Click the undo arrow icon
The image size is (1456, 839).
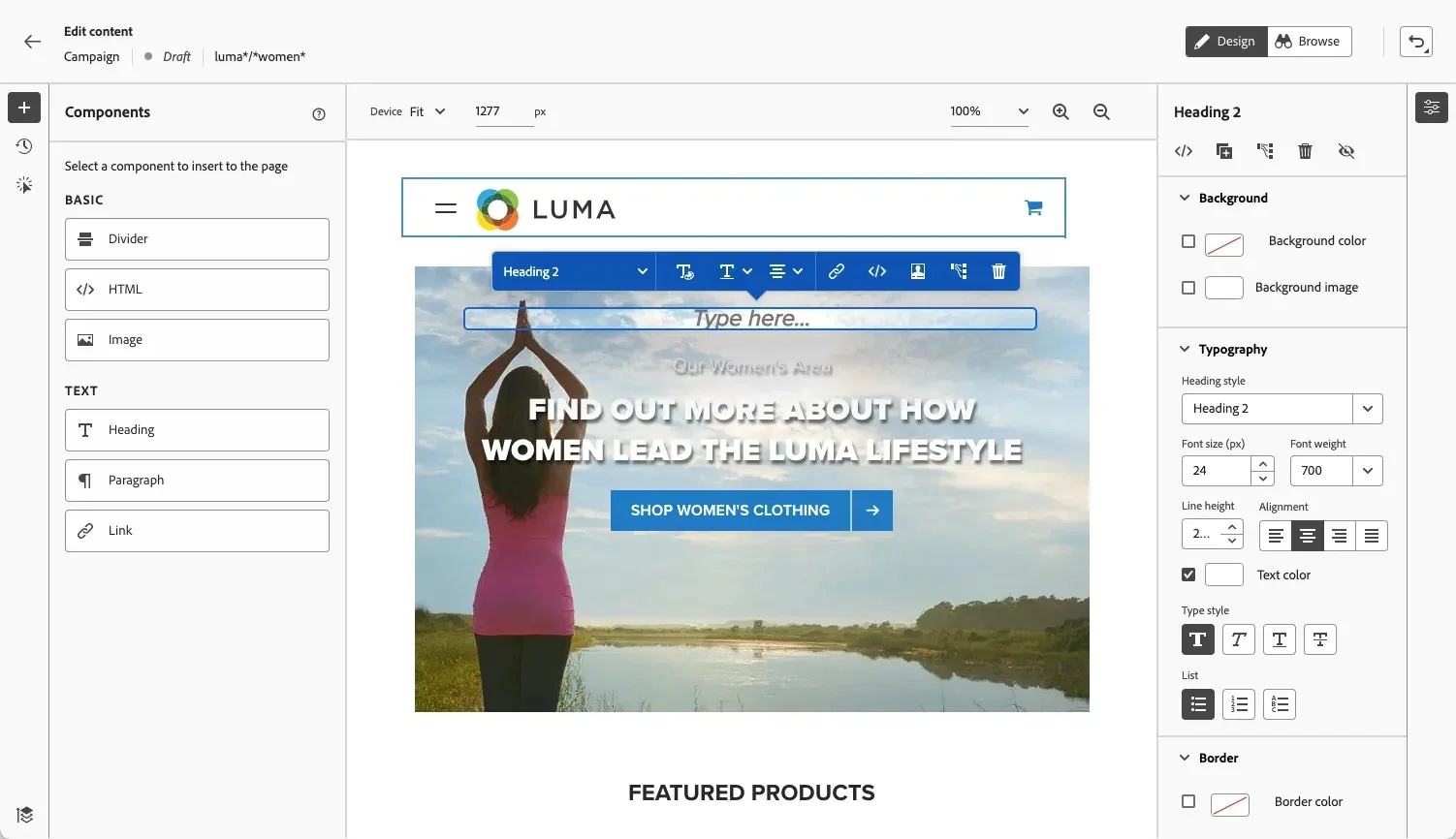tap(1416, 42)
